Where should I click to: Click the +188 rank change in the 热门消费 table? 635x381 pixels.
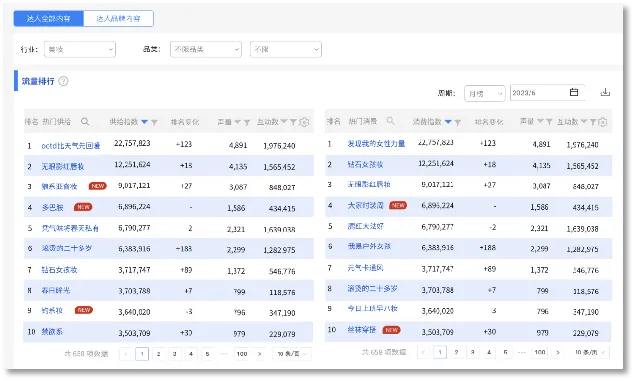pyautogui.click(x=487, y=247)
